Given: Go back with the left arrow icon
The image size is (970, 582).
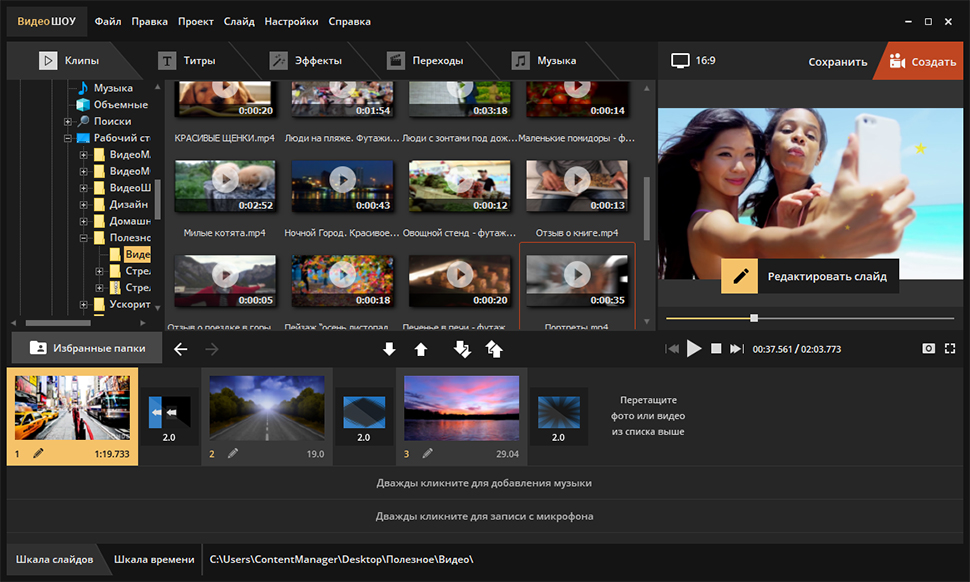Looking at the screenshot, I should pos(181,349).
